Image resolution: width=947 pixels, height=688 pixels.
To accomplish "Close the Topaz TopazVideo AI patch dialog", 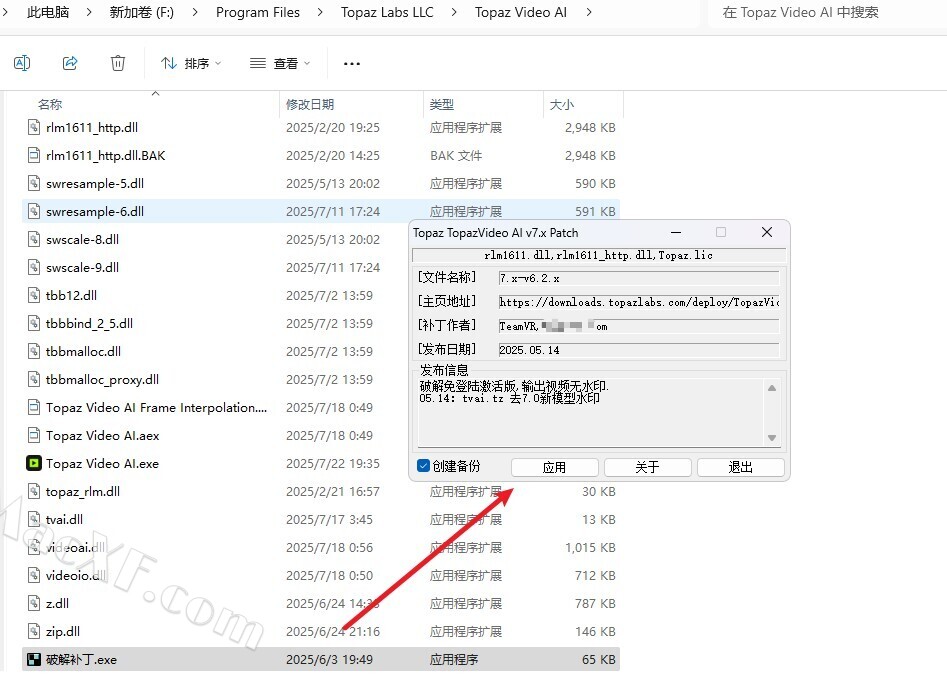I will (x=767, y=233).
